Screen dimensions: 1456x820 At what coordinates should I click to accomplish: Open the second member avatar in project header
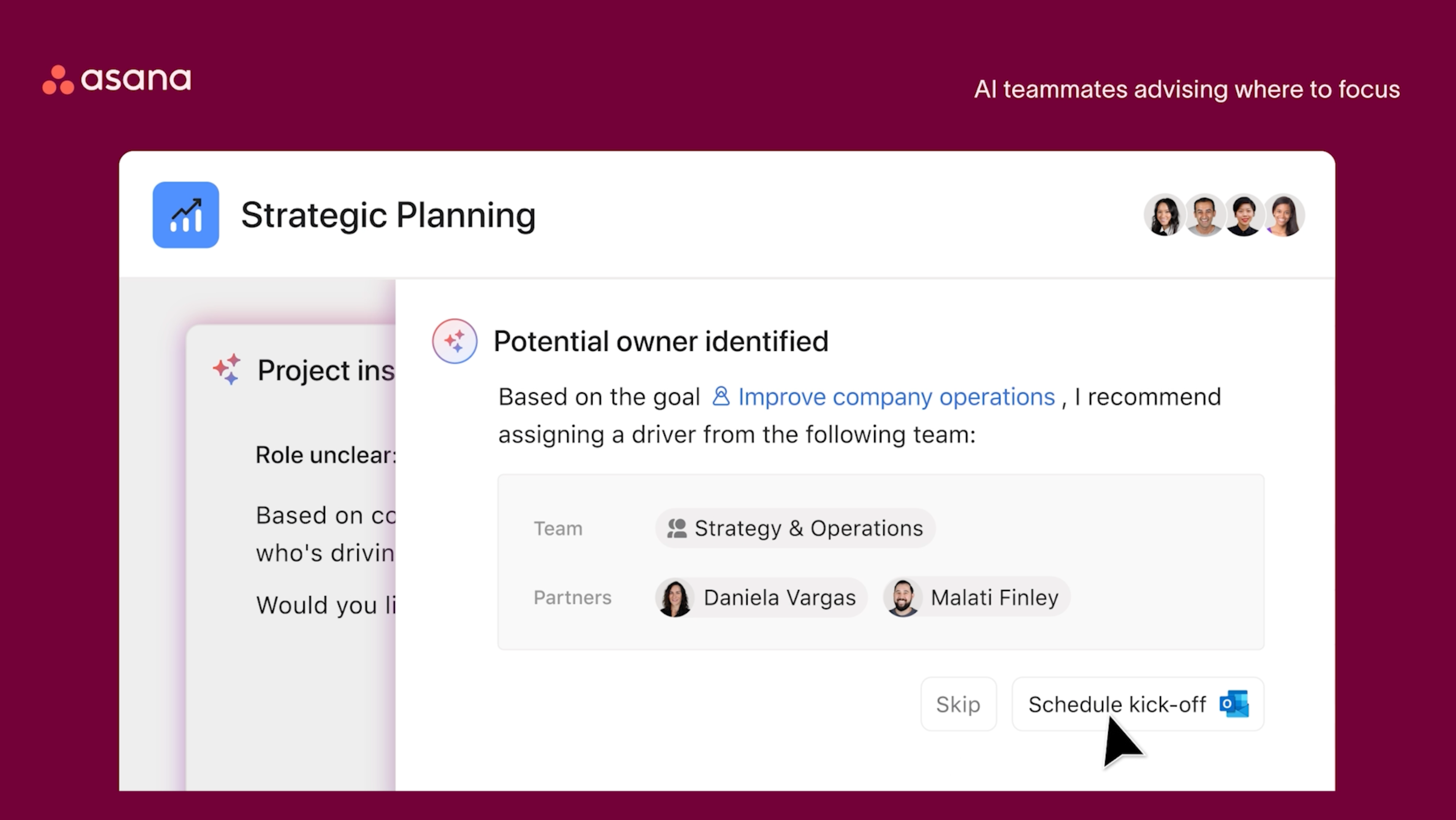click(1204, 215)
